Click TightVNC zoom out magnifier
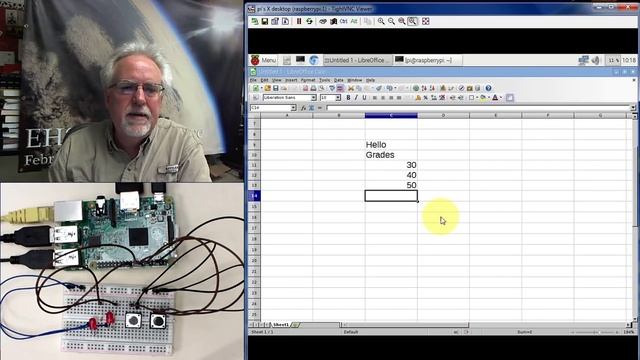Viewport: 640px width, 360px height. 391,21
